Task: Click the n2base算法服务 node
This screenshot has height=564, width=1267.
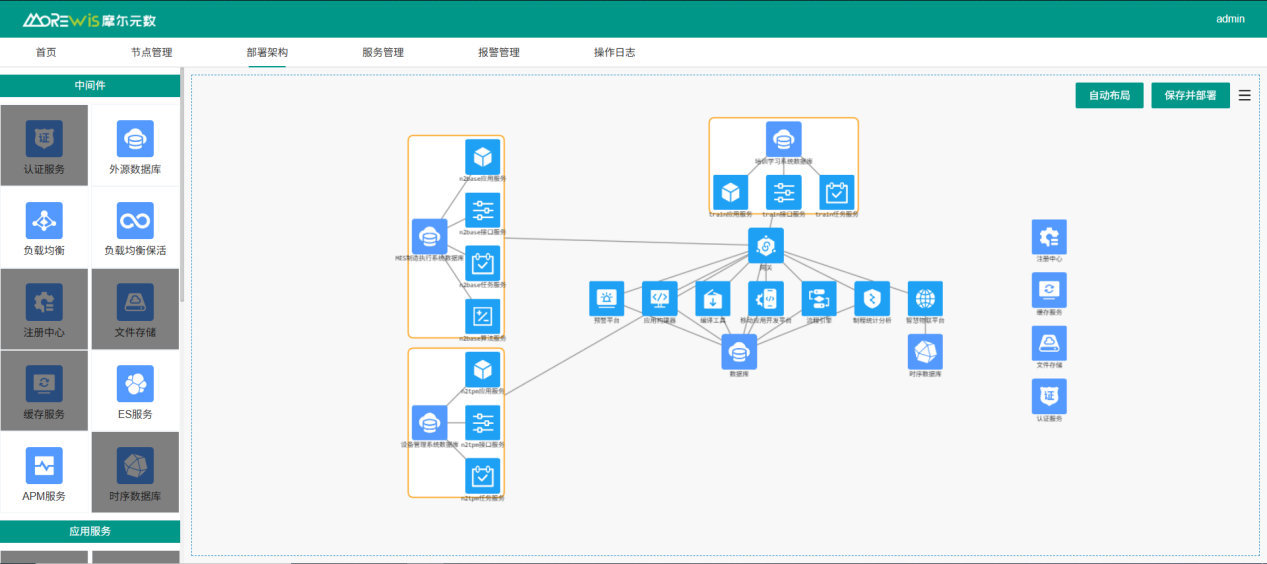Action: click(x=483, y=316)
